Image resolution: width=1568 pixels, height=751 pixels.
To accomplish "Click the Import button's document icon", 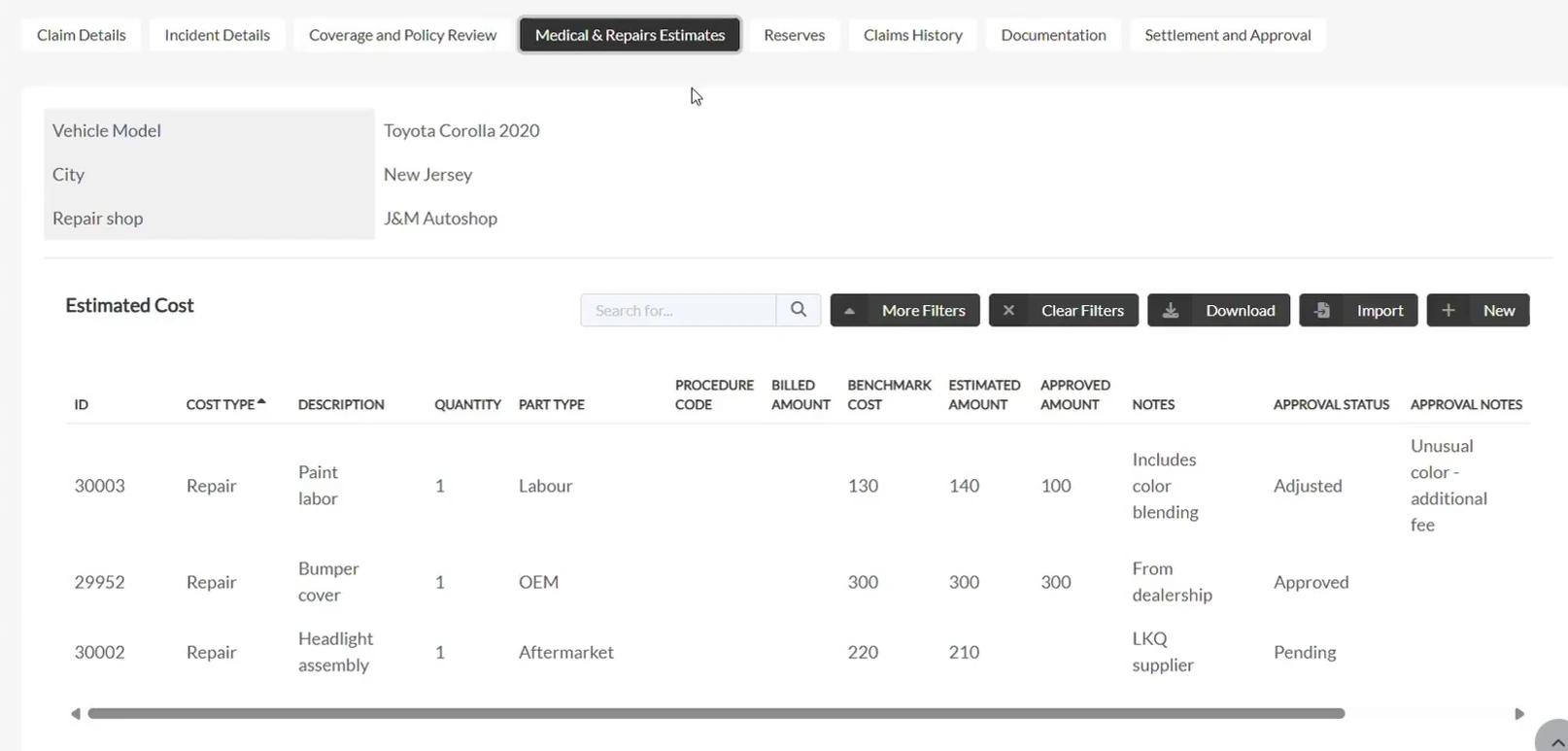I will pos(1322,310).
